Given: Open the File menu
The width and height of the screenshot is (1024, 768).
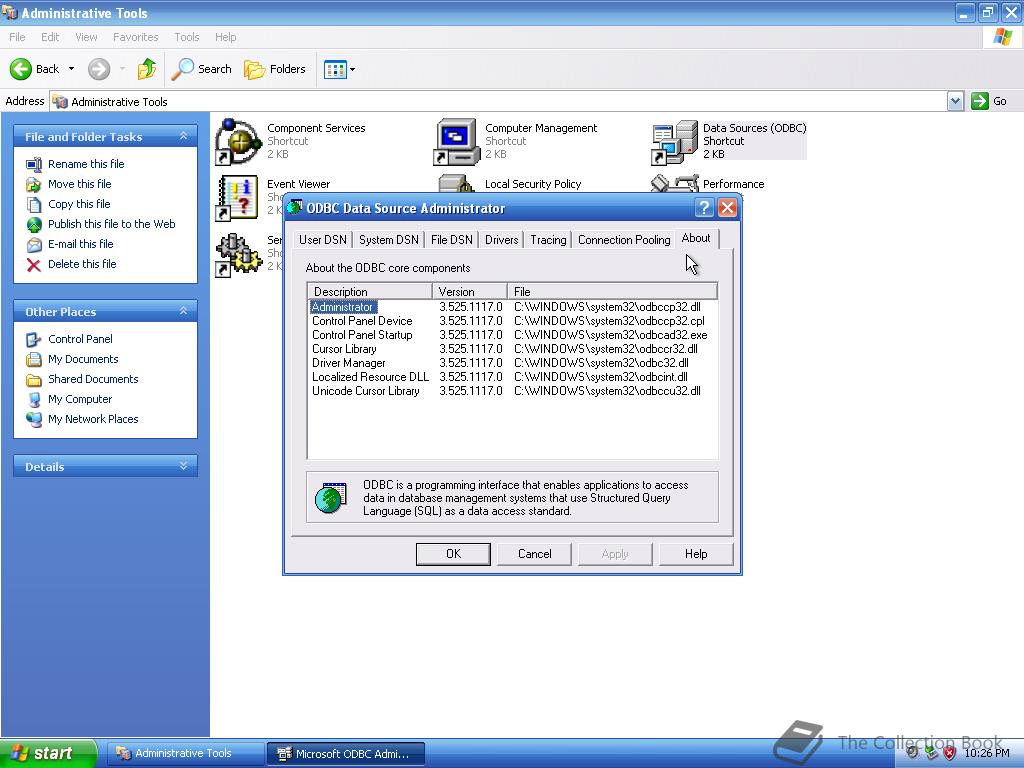Looking at the screenshot, I should tap(18, 37).
